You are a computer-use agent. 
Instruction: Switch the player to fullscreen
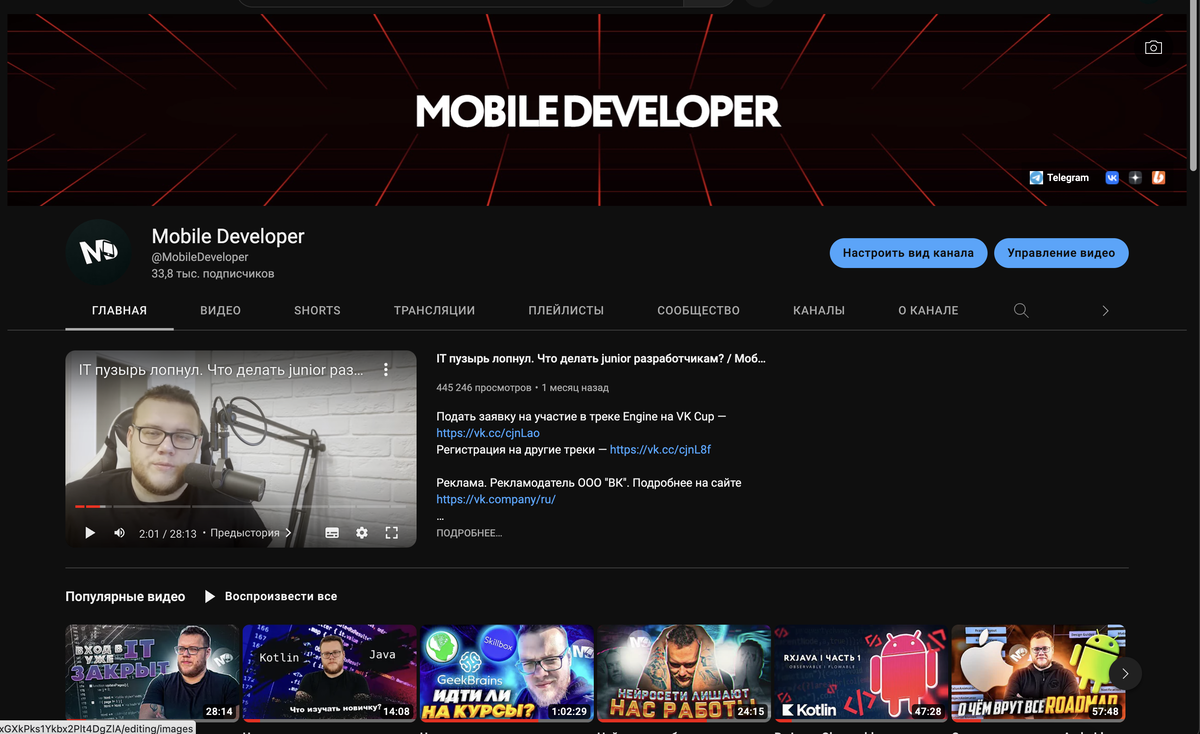click(392, 533)
